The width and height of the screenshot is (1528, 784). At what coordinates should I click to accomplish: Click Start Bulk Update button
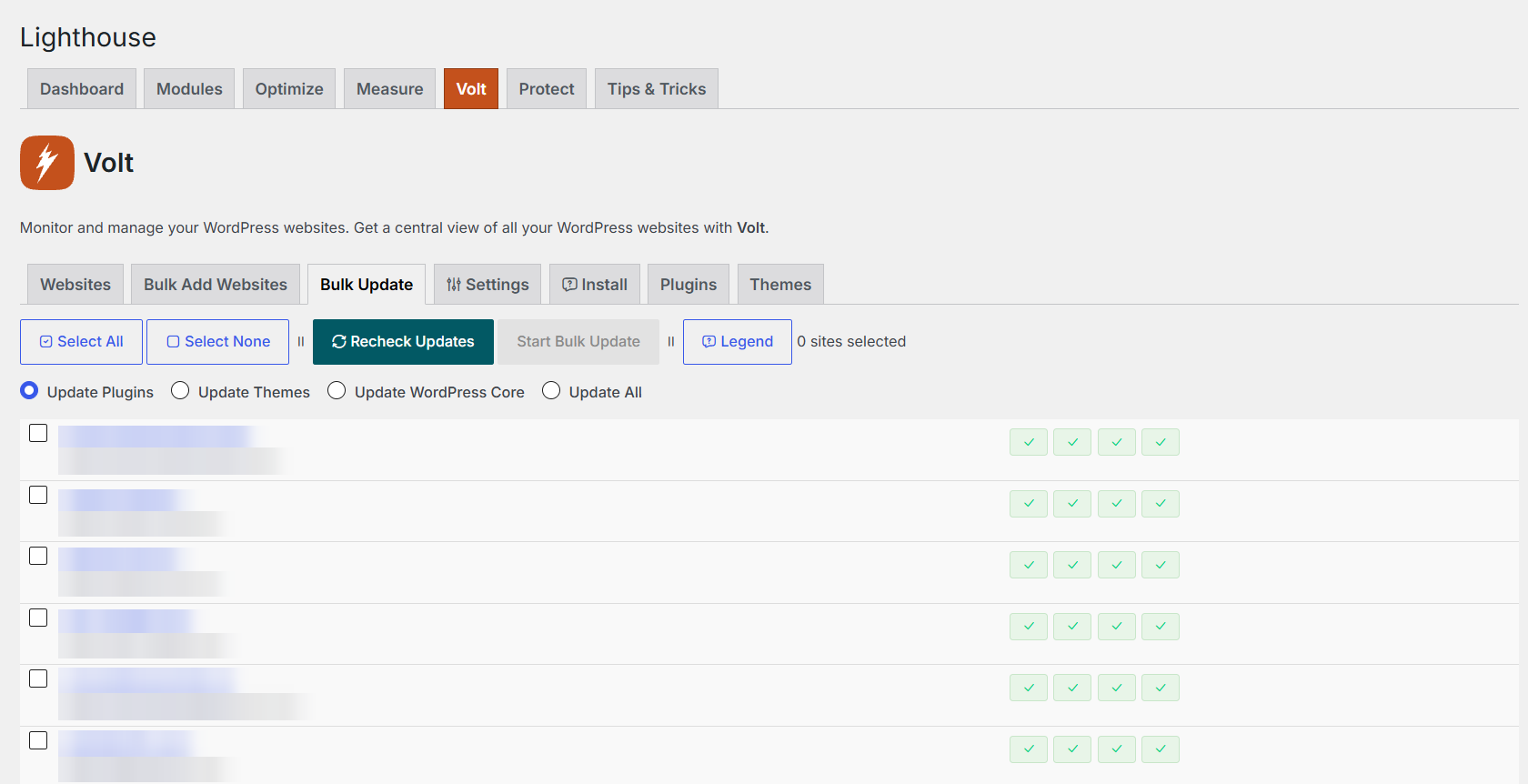point(578,342)
